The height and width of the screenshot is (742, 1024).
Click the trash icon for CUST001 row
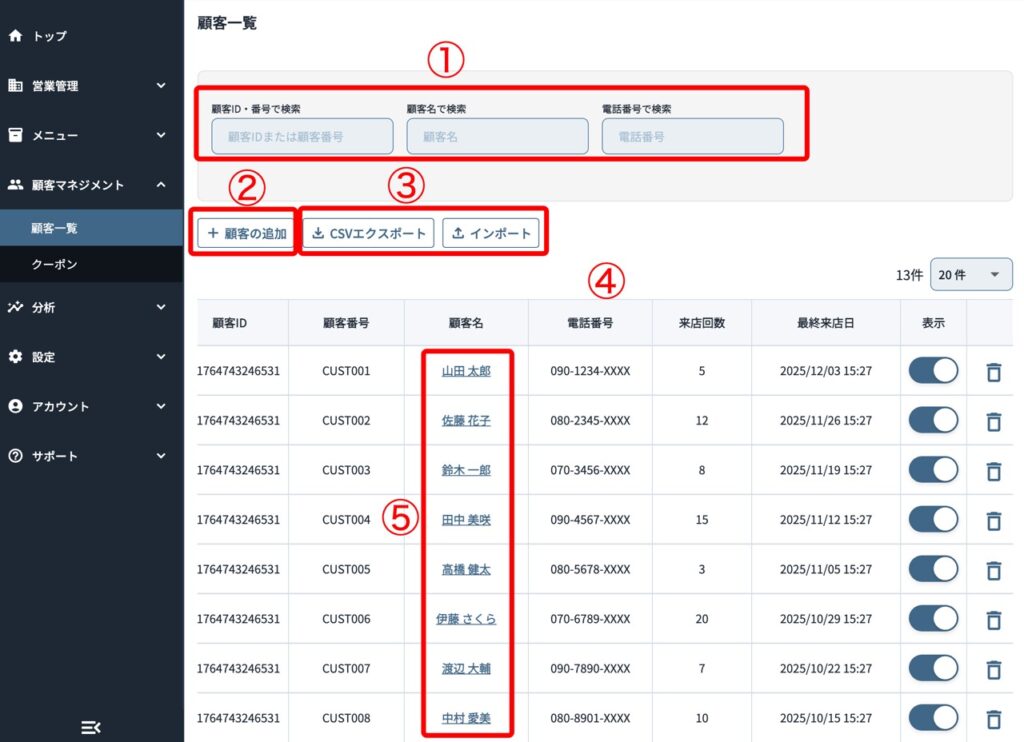click(x=993, y=372)
